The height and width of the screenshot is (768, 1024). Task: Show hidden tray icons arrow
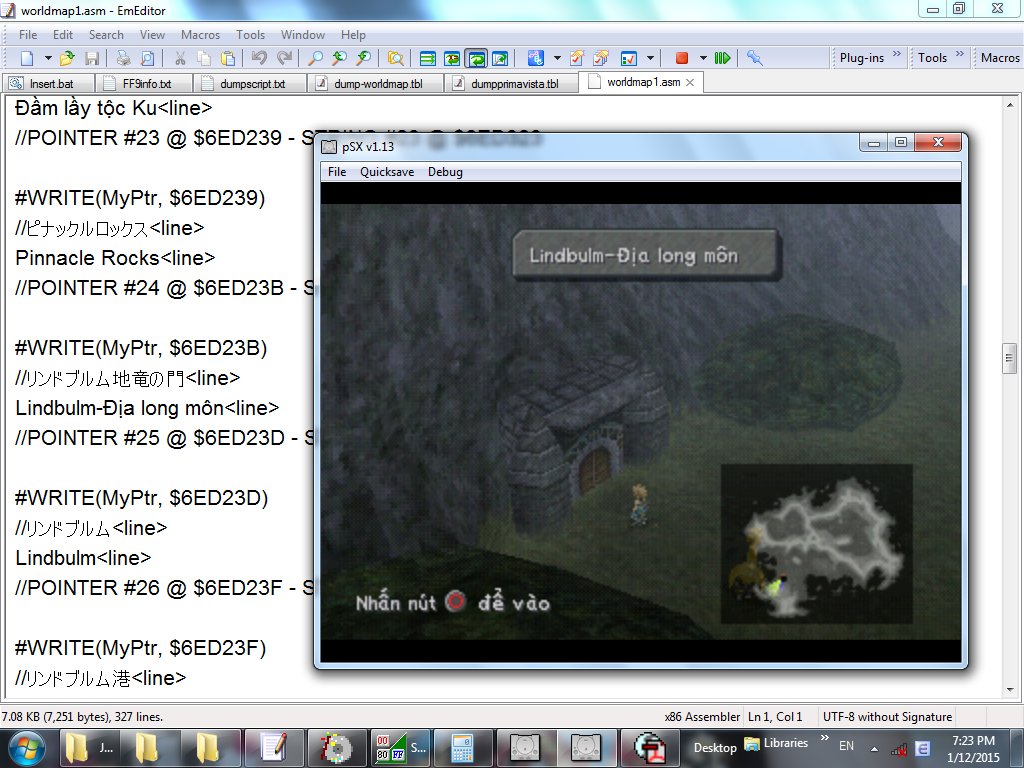point(874,748)
